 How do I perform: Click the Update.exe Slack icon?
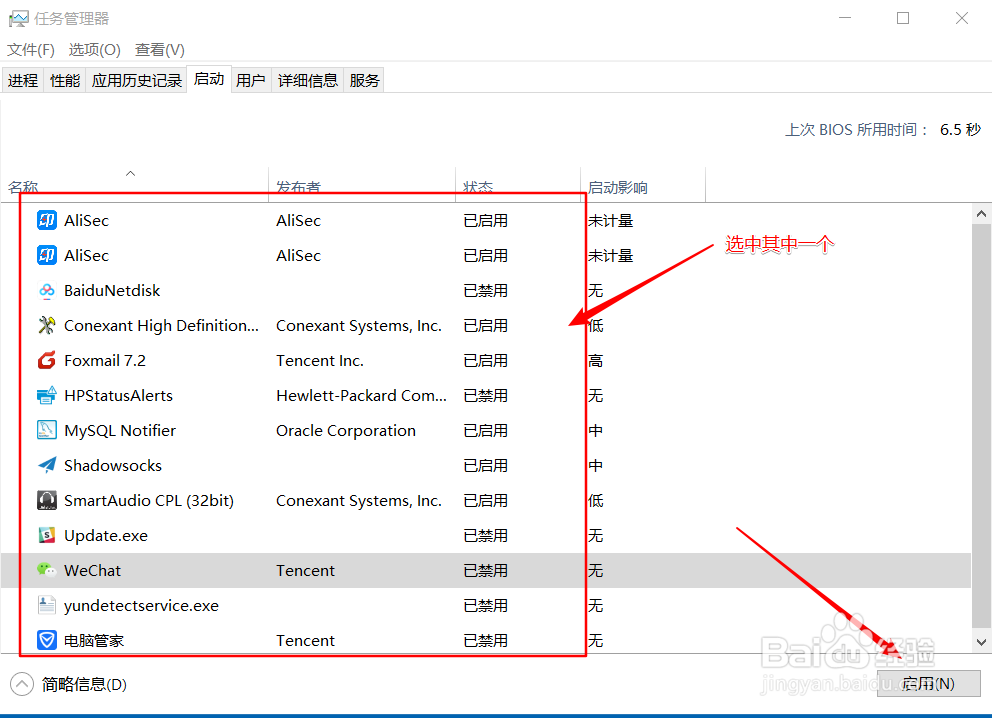[47, 535]
